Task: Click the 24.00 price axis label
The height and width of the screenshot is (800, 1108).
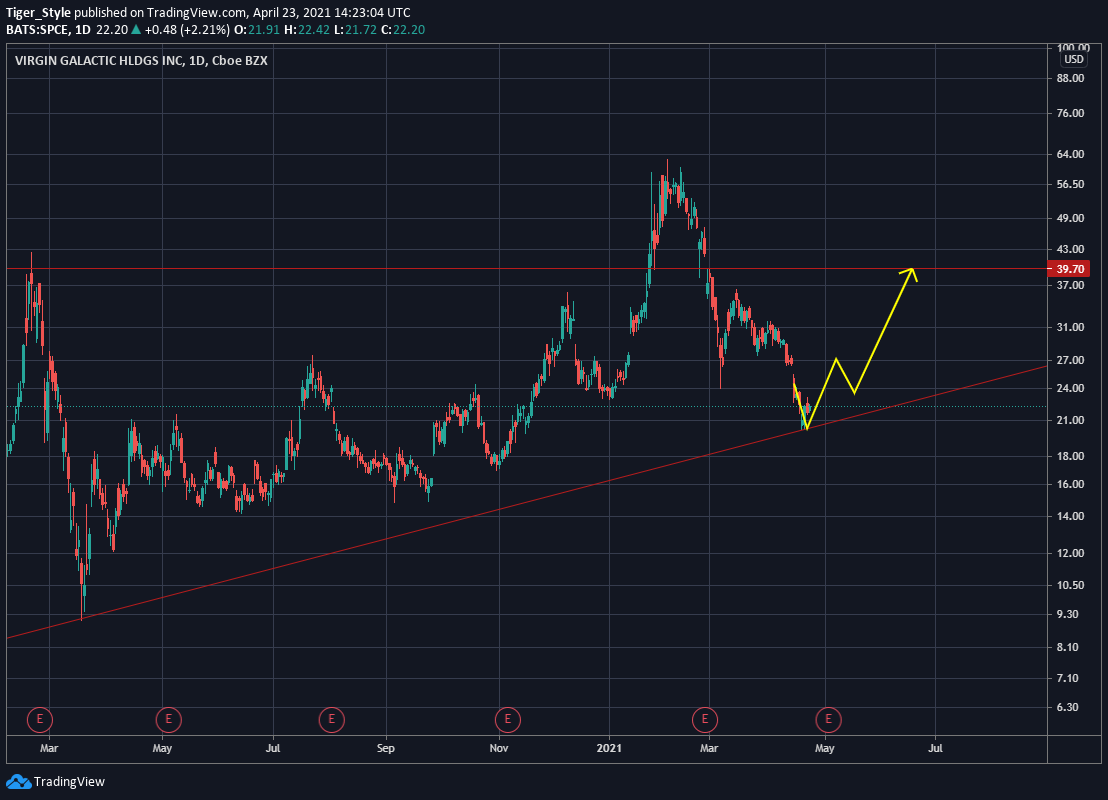Action: point(1071,389)
